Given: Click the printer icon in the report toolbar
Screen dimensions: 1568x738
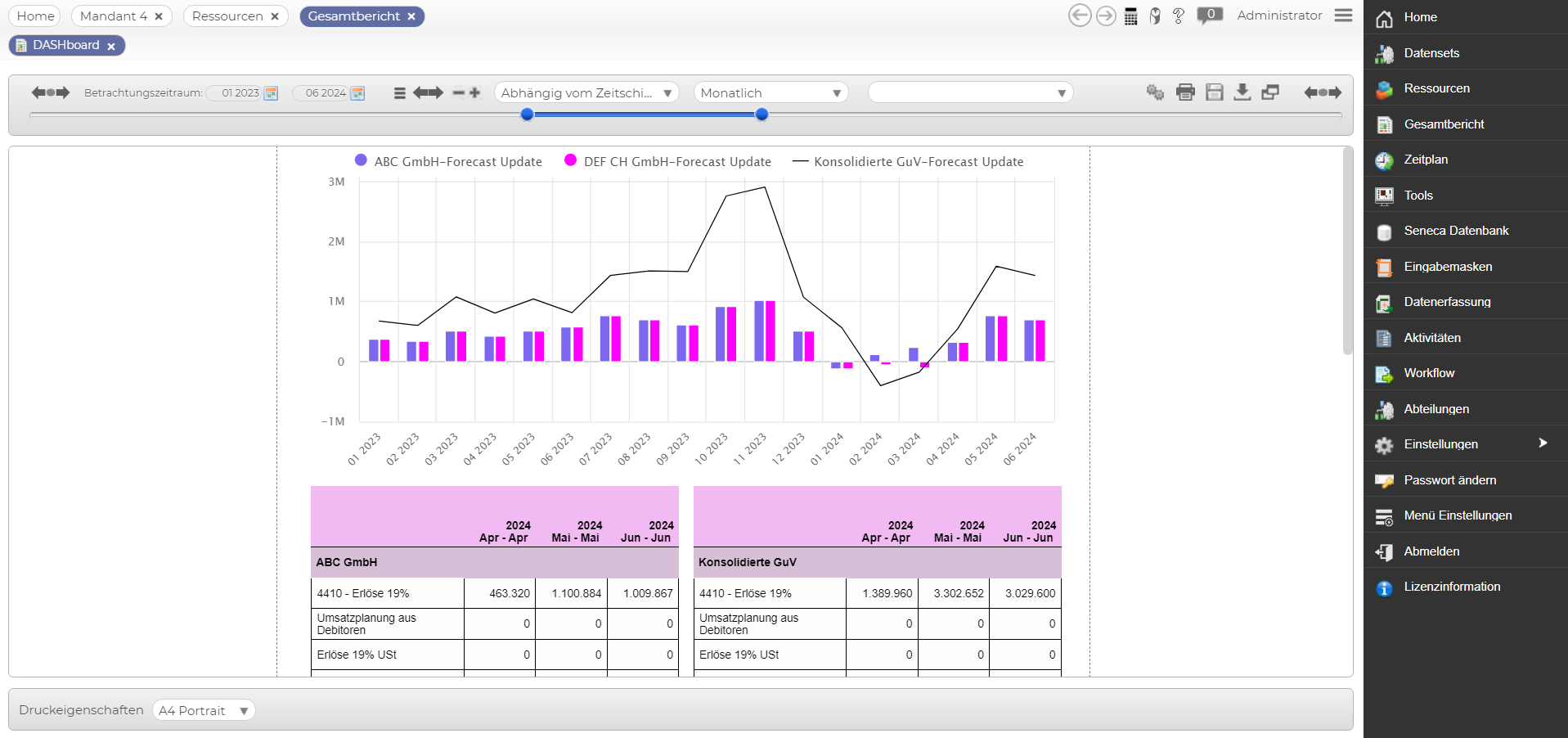Looking at the screenshot, I should [x=1185, y=92].
